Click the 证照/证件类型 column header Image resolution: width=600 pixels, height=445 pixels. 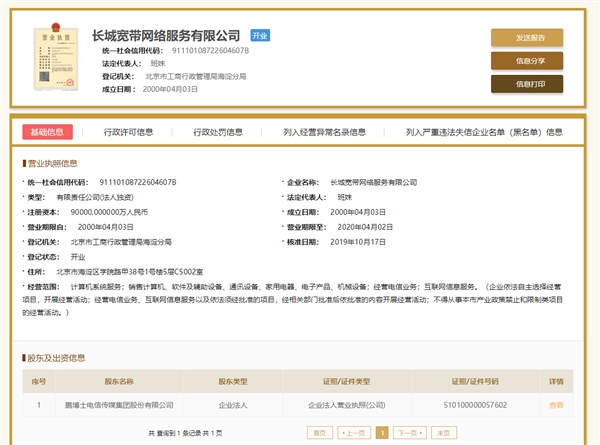pyautogui.click(x=346, y=381)
